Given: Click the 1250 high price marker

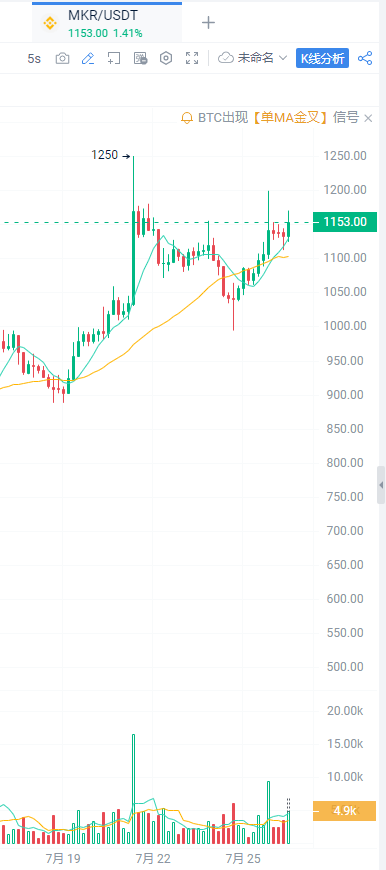Looking at the screenshot, I should click(110, 155).
